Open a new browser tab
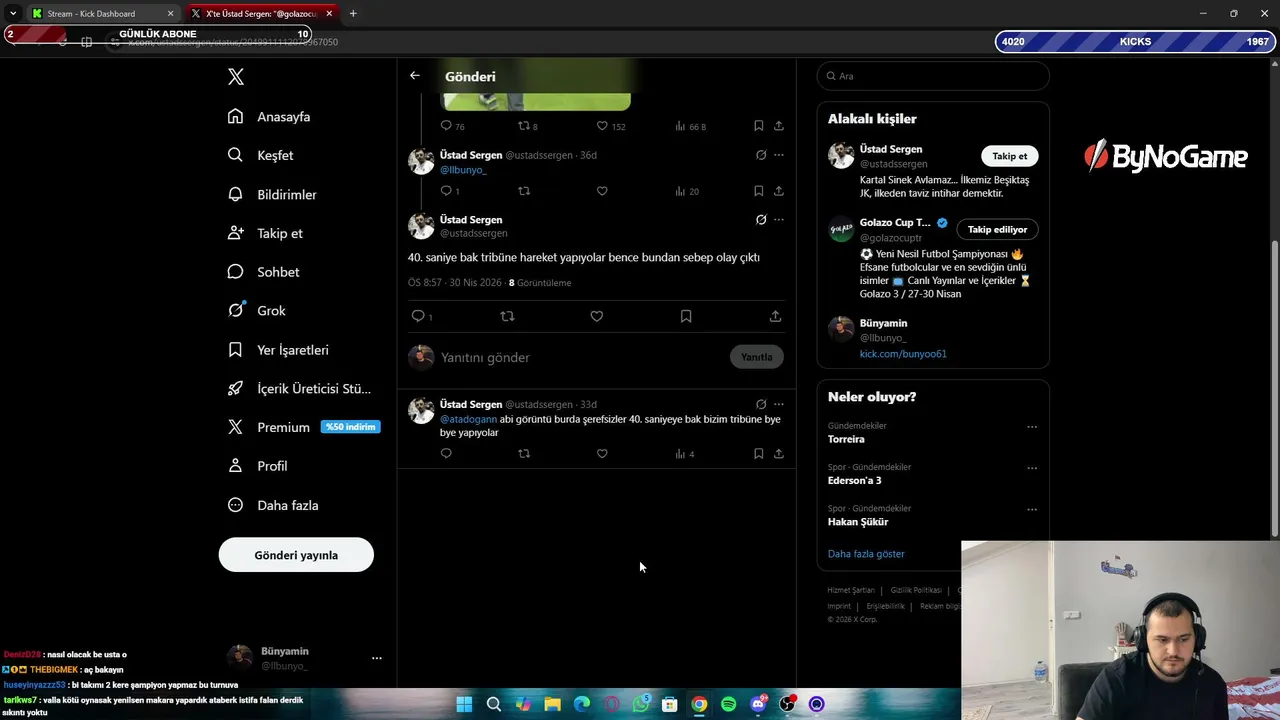The width and height of the screenshot is (1280, 720). tap(353, 14)
